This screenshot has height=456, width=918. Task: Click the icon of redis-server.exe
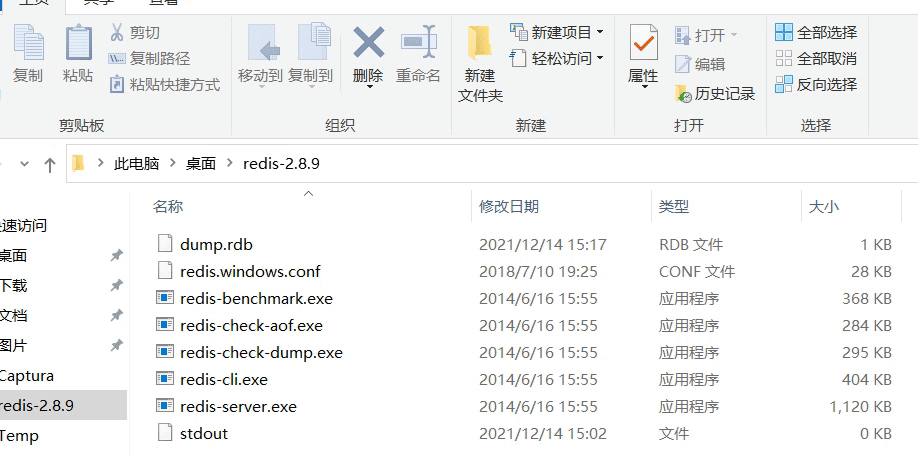165,406
